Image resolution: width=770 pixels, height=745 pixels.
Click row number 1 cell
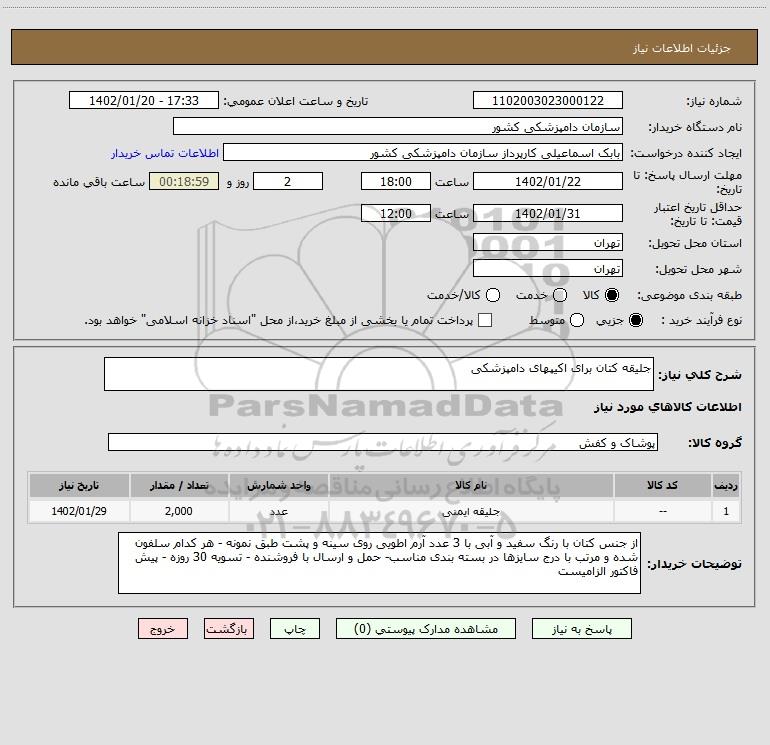click(x=726, y=511)
